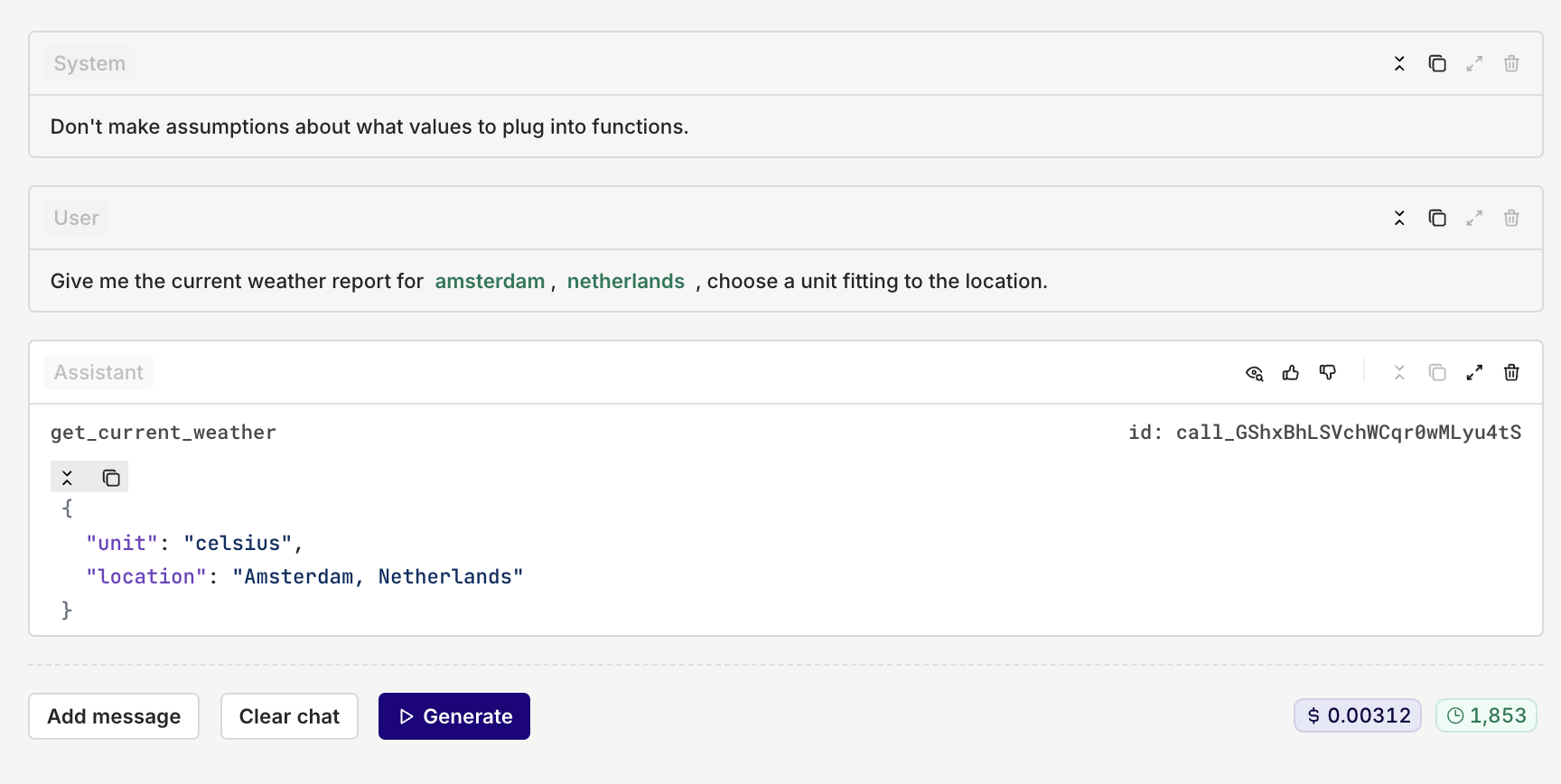The height and width of the screenshot is (784, 1561).
Task: Give thumbs down to Assistant response
Action: pyautogui.click(x=1328, y=372)
